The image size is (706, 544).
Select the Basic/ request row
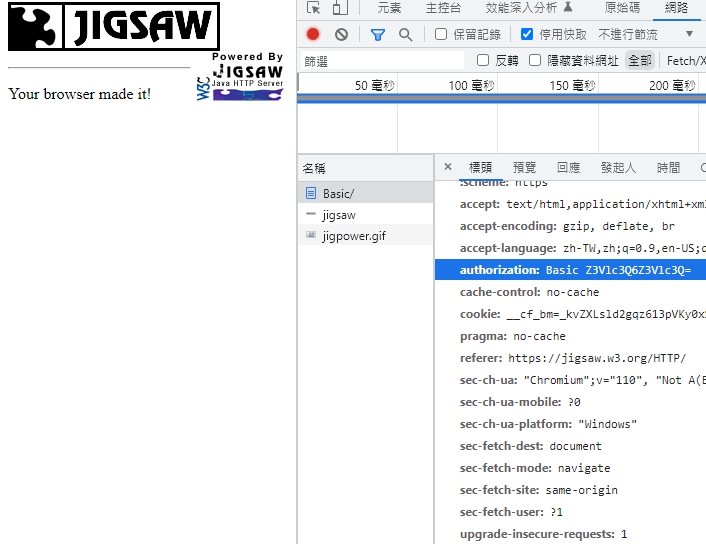[366, 193]
